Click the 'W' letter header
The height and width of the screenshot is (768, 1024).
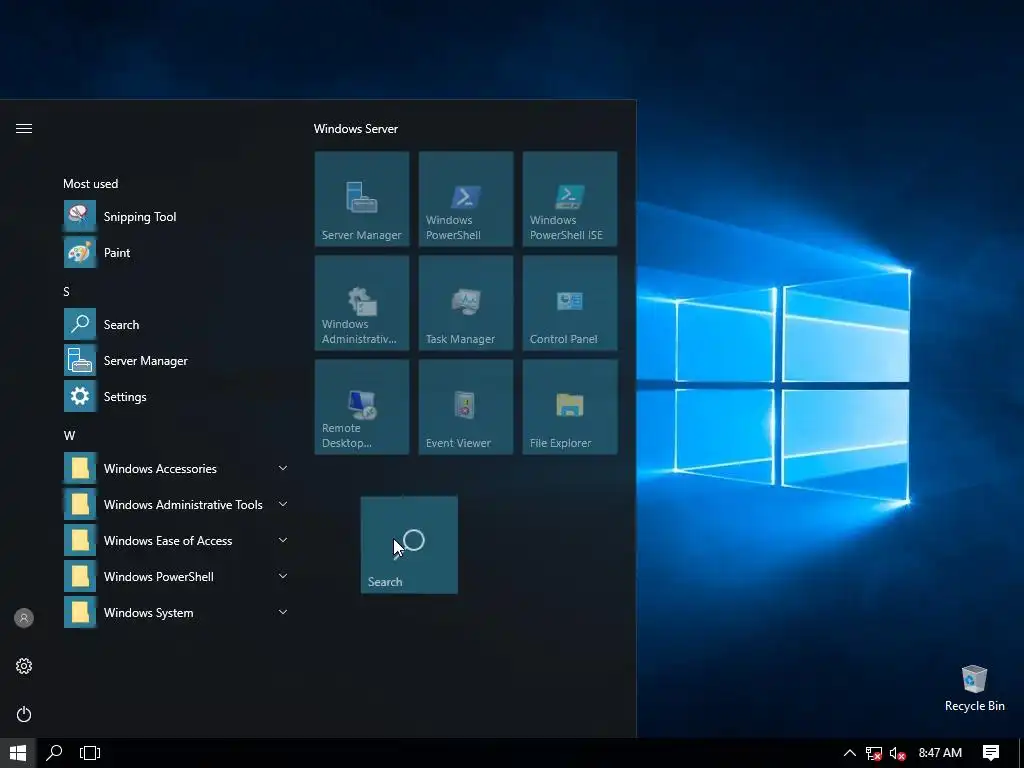(69, 436)
